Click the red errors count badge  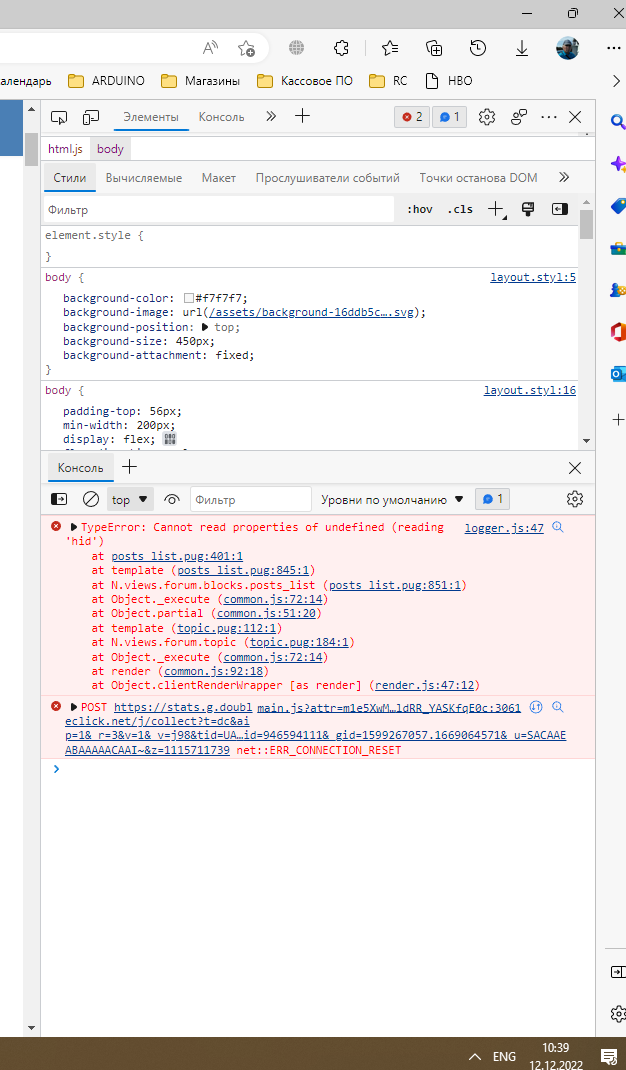tap(412, 117)
